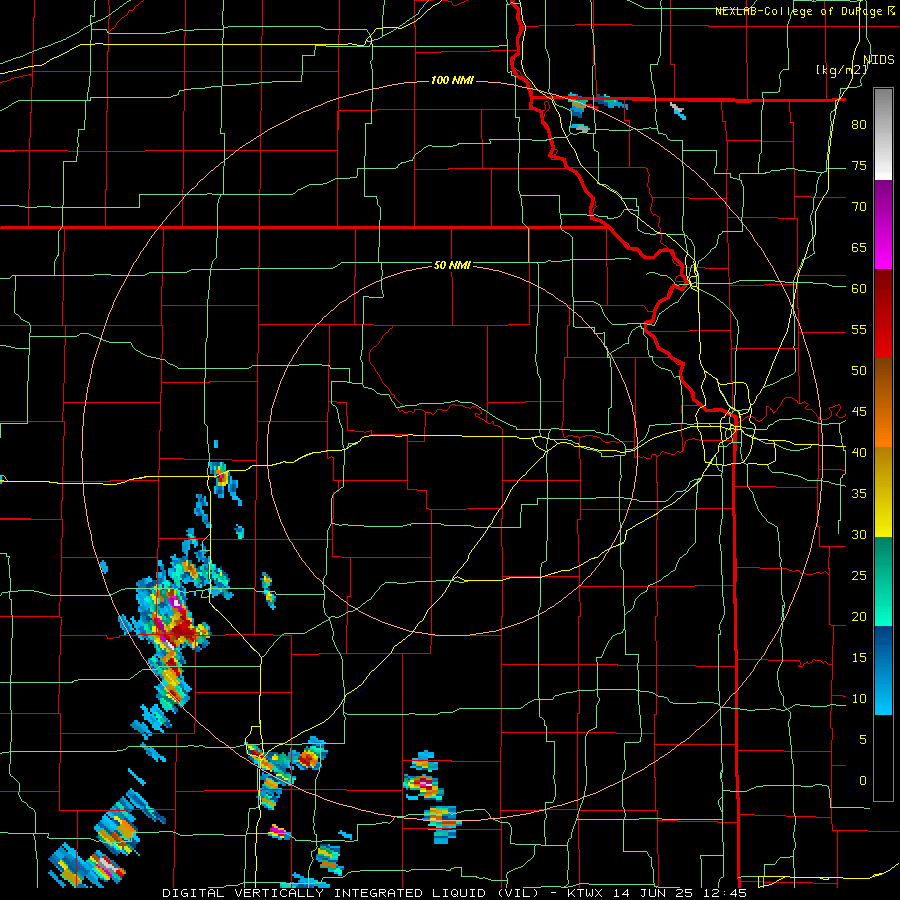The image size is (900, 900).
Task: Click the 5 value on the color scale
Action: click(863, 740)
